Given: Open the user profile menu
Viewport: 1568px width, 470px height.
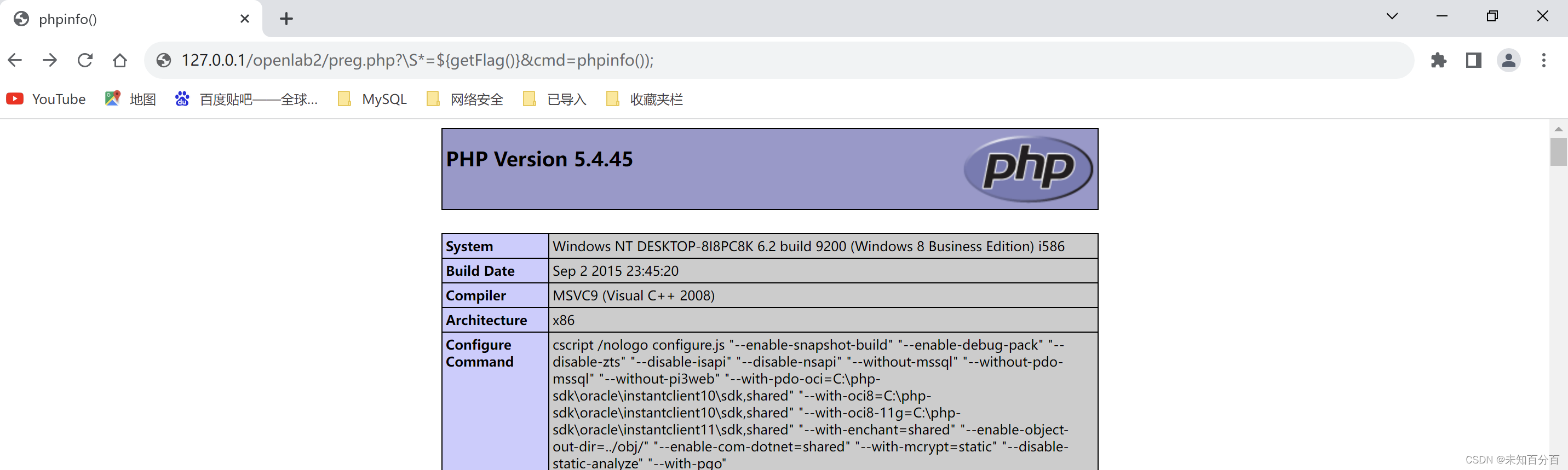Looking at the screenshot, I should [1509, 60].
